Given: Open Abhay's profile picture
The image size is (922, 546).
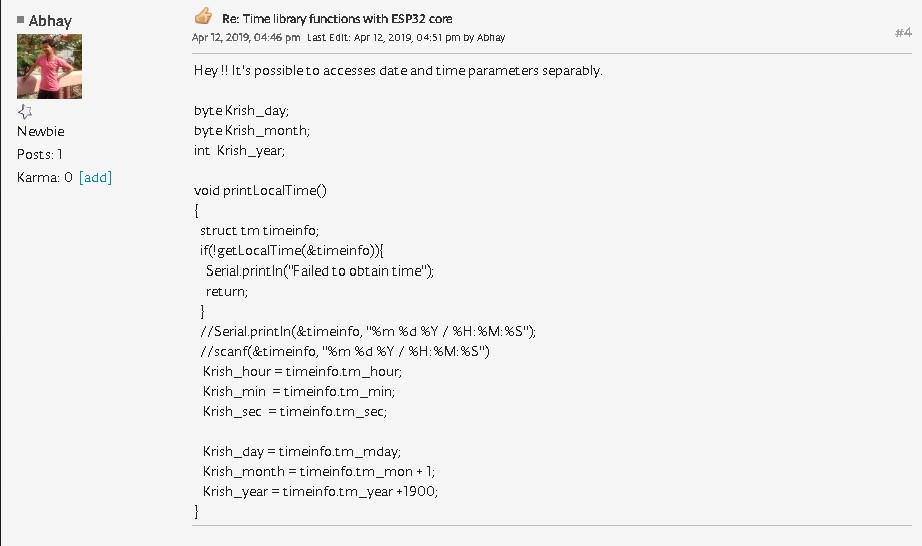Looking at the screenshot, I should coord(49,66).
